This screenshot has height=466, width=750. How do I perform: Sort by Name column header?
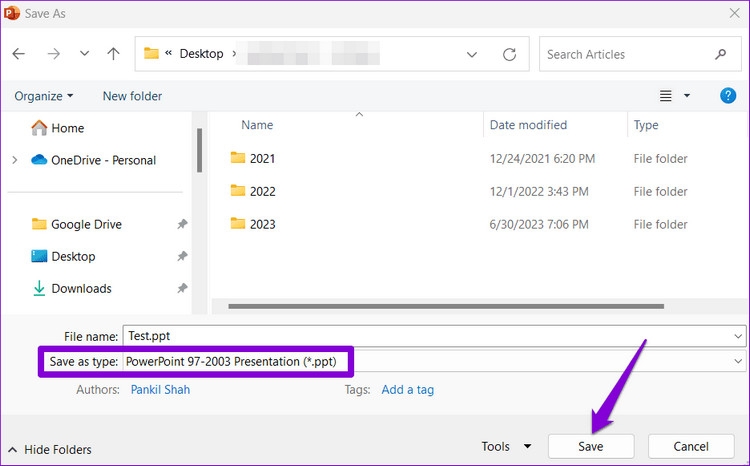(x=257, y=125)
